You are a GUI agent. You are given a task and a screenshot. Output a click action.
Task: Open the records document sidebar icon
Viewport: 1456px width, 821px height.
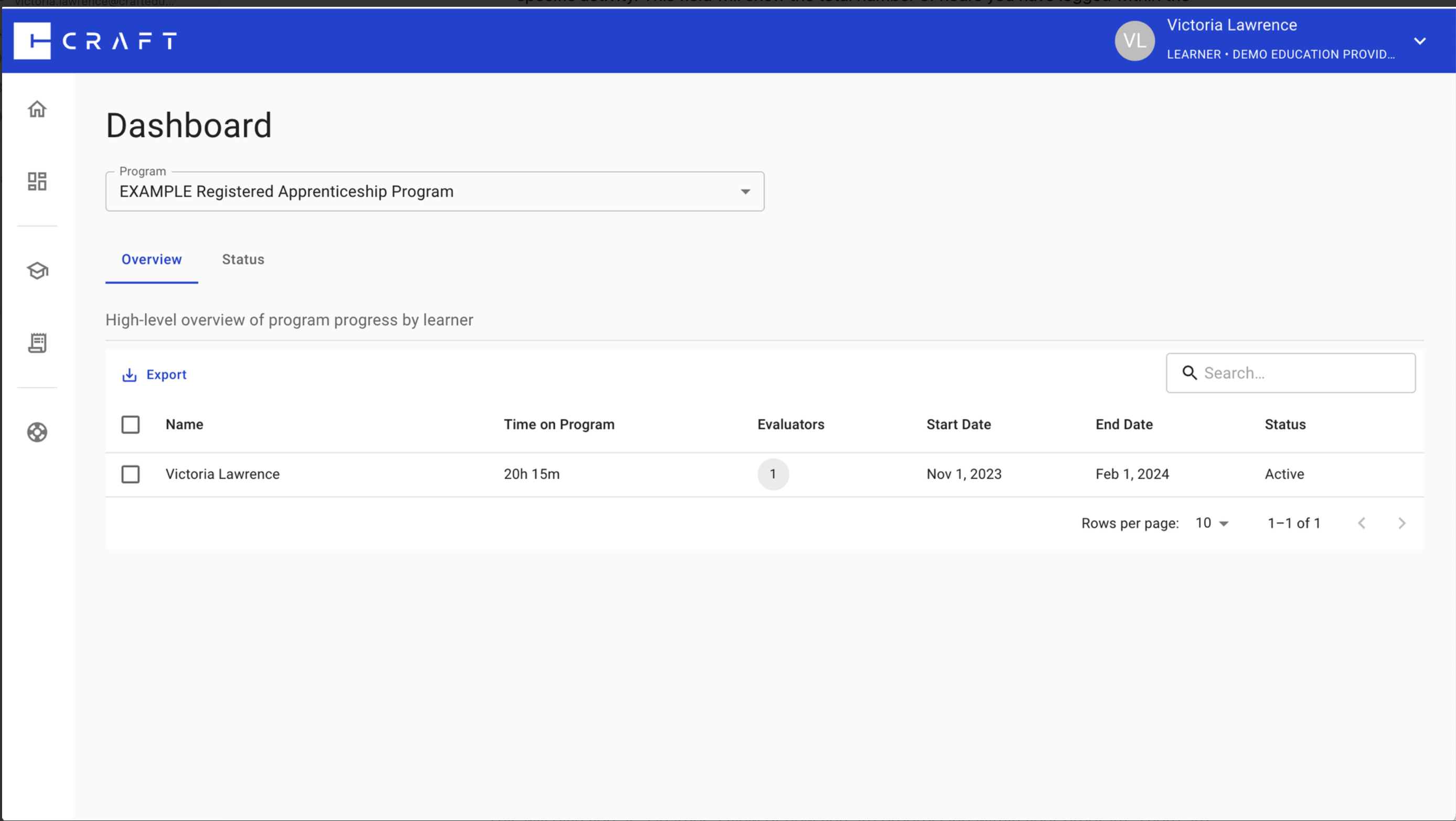[37, 343]
